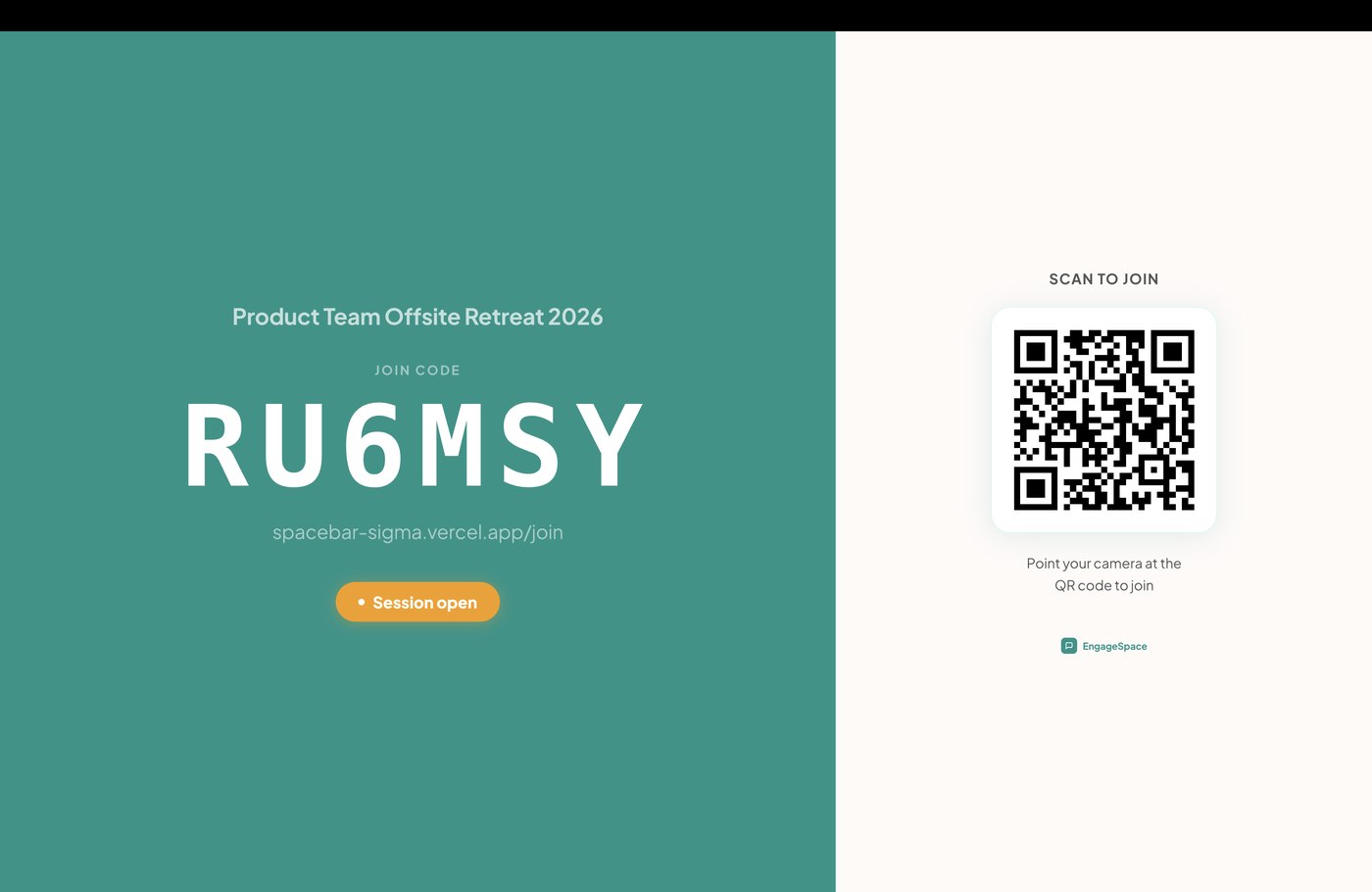Click the 'QR code to join' text line
Viewport: 1372px width, 892px height.
click(x=1103, y=585)
